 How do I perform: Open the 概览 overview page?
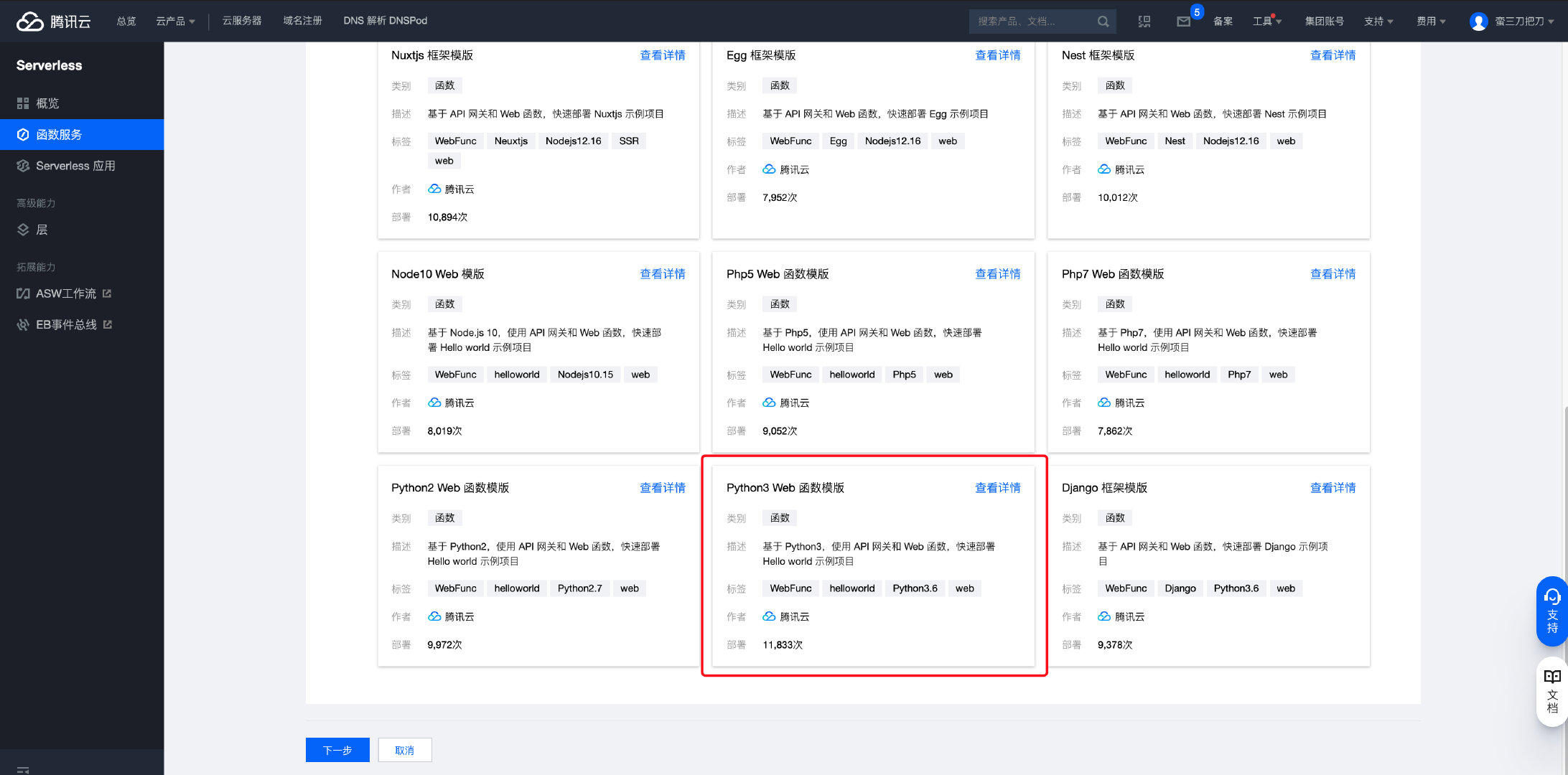47,103
